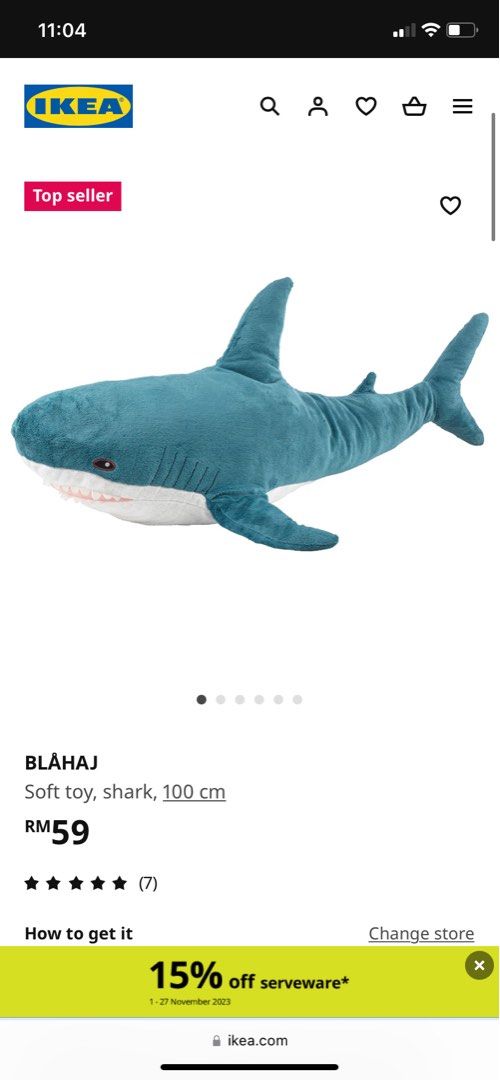
Task: Click the 15% off serveware promotion
Action: 250,982
